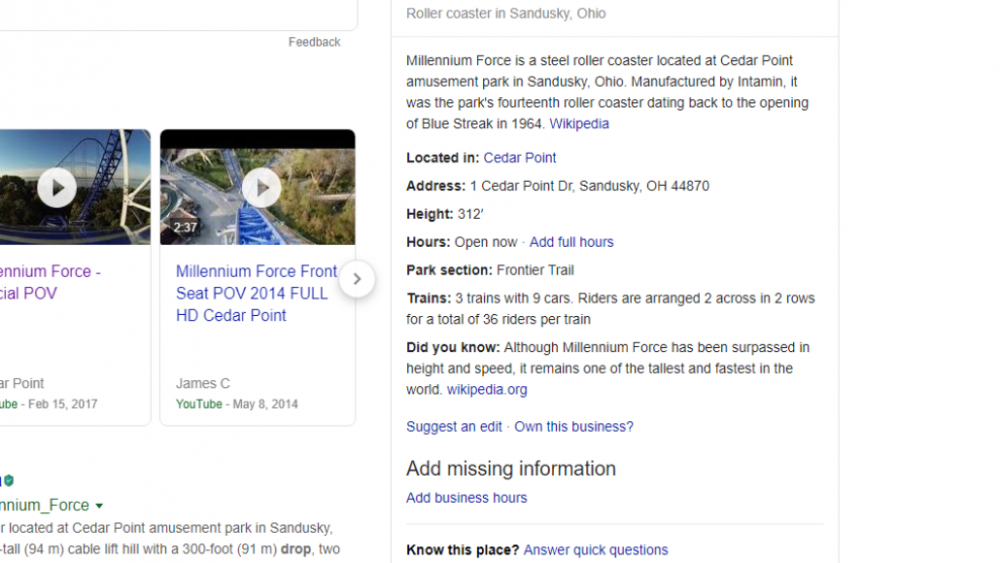Play the first Millennium Force POV video
1000x563 pixels.
pyautogui.click(x=57, y=188)
